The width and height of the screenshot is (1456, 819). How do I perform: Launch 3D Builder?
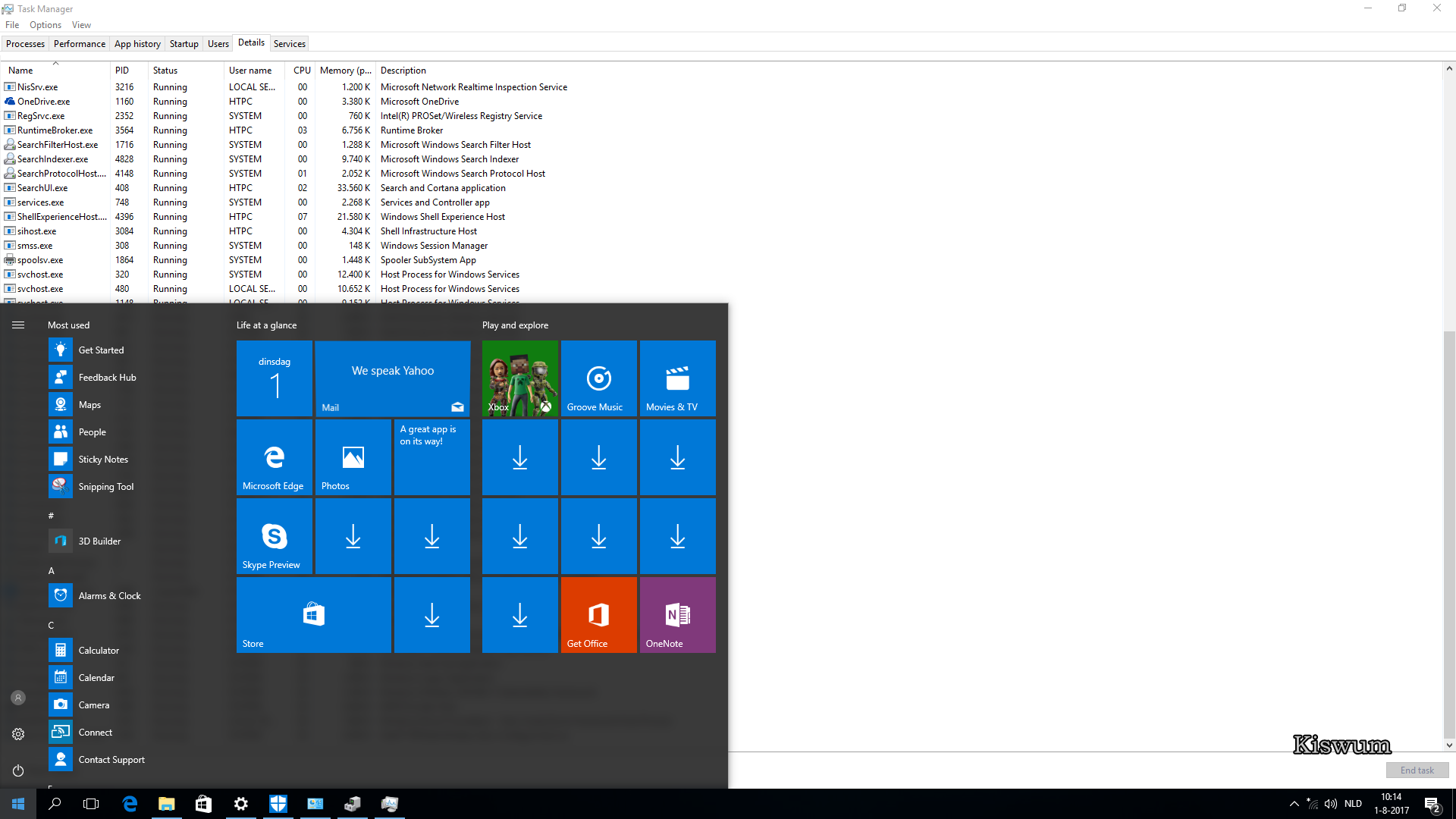point(61,541)
